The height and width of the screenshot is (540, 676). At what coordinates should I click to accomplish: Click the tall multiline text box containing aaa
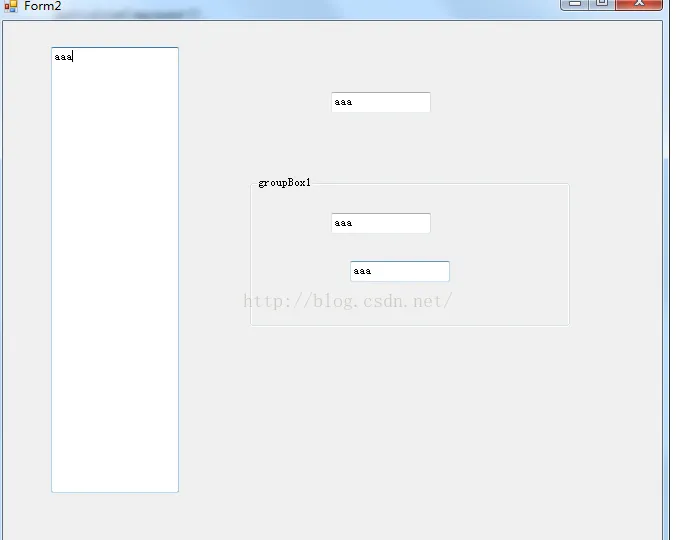click(115, 270)
